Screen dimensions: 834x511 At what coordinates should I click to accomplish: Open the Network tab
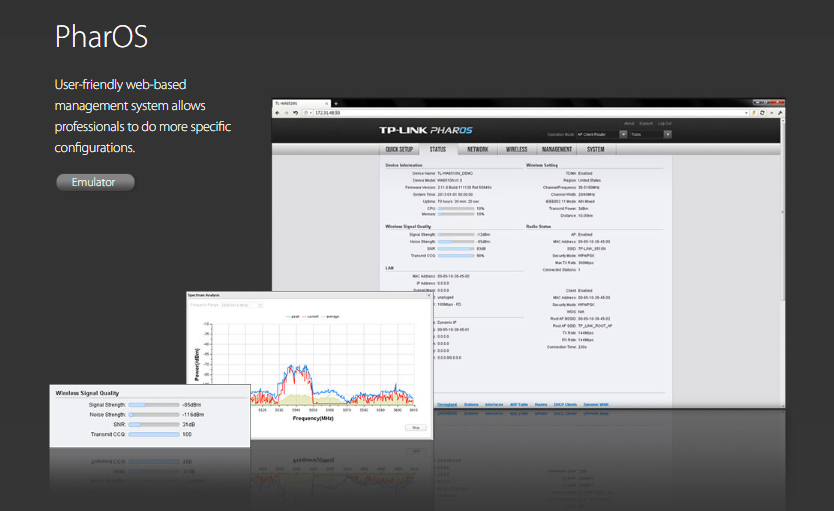click(478, 149)
